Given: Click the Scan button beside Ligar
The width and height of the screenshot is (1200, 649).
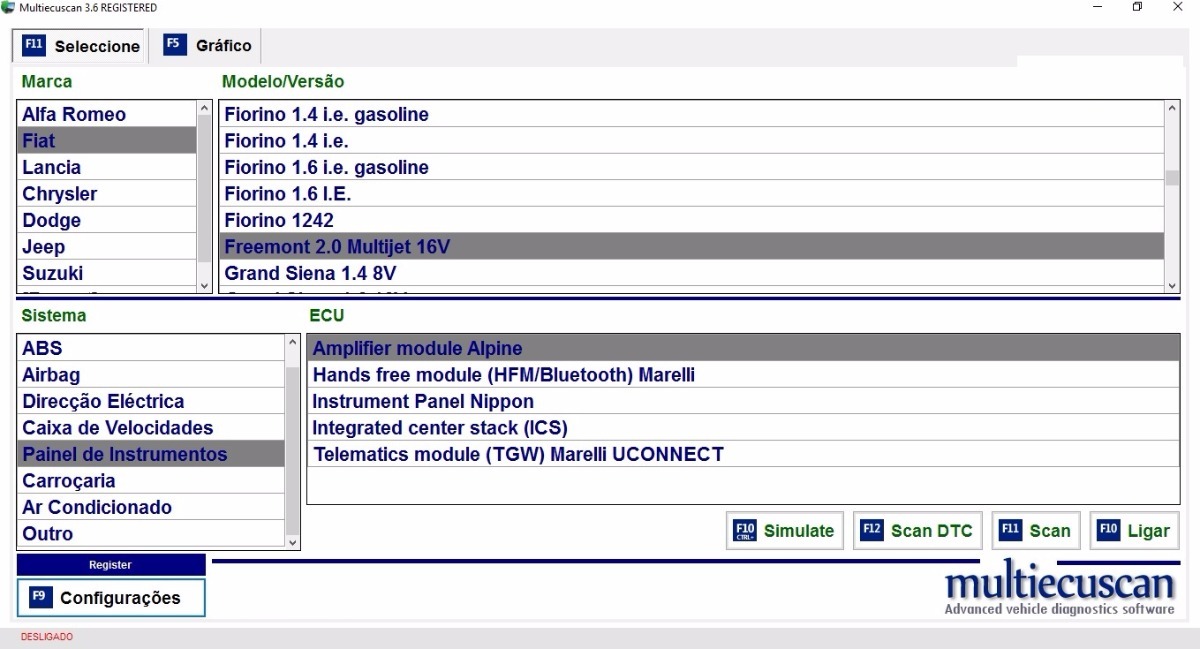Looking at the screenshot, I should (x=1036, y=531).
